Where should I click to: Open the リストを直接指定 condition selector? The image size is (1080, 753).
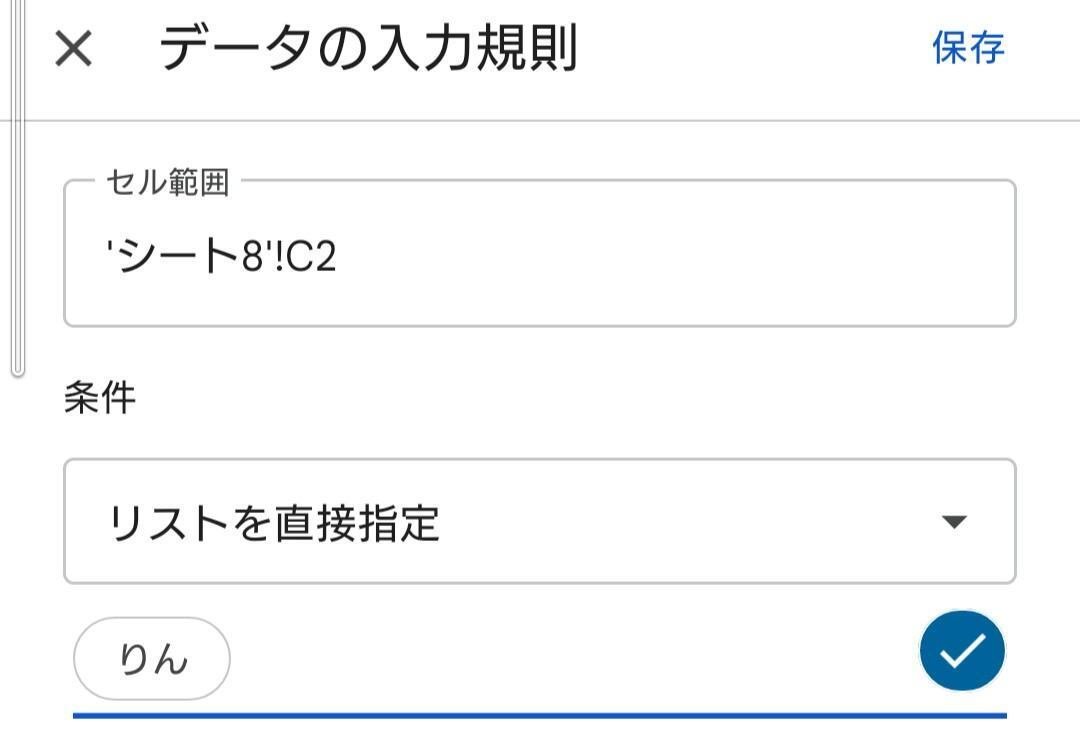point(540,521)
